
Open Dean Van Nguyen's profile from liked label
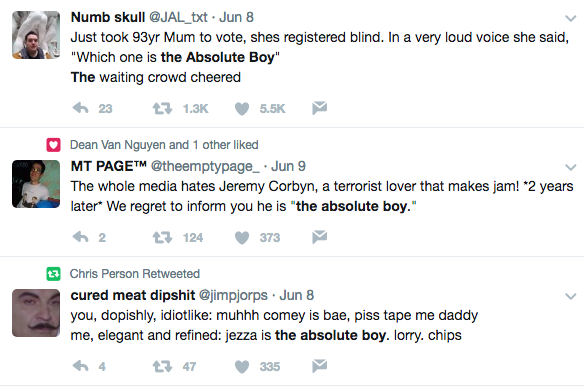tap(118, 145)
